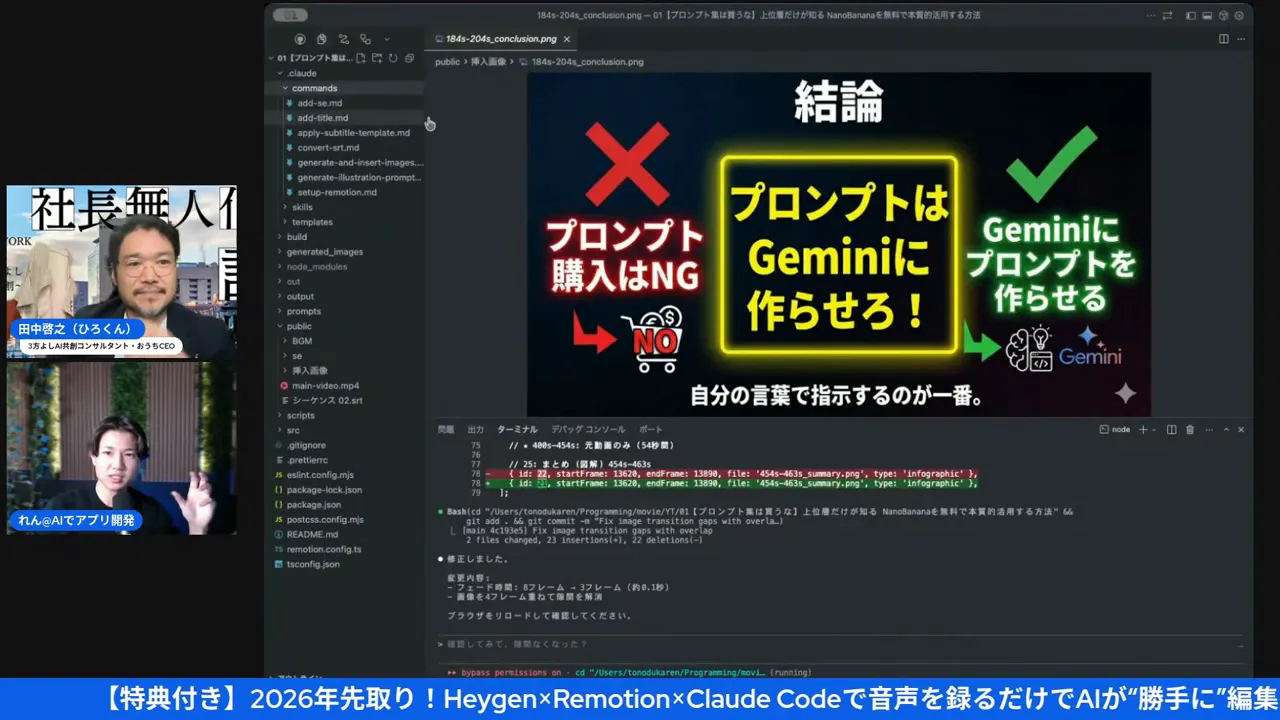The image size is (1280, 720).
Task: Split the terminal panel
Action: coord(1172,430)
